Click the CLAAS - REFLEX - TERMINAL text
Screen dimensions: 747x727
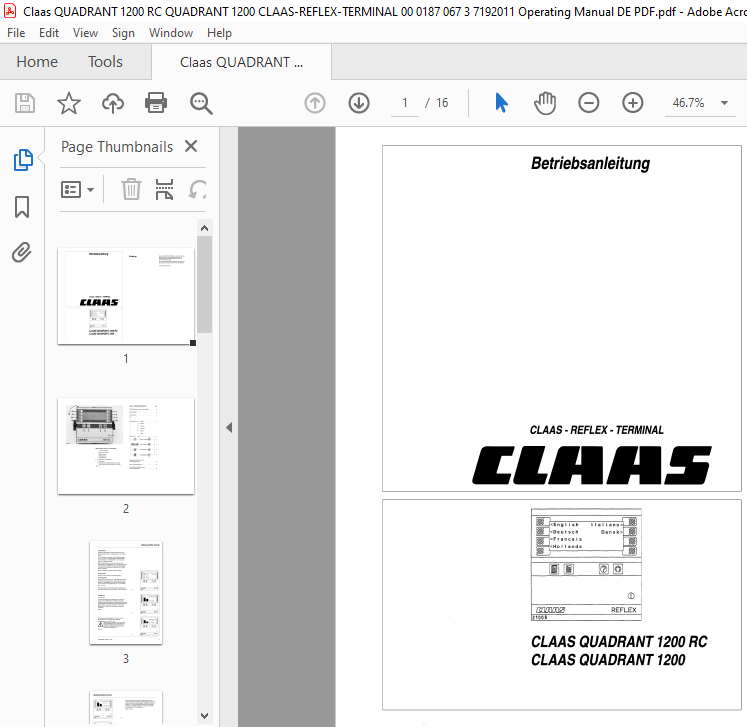pos(596,430)
